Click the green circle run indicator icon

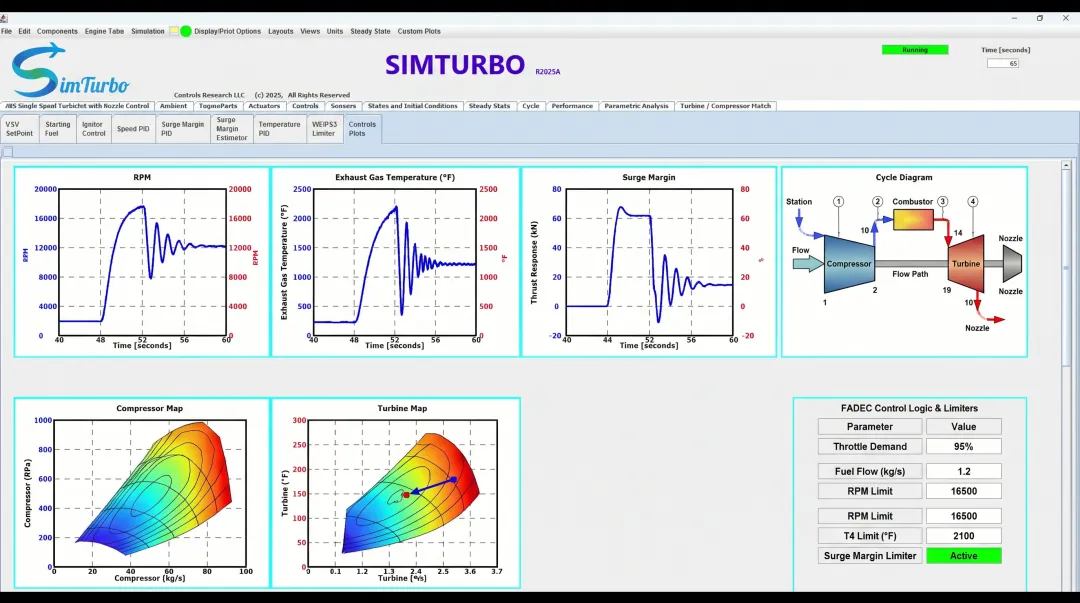[x=186, y=31]
